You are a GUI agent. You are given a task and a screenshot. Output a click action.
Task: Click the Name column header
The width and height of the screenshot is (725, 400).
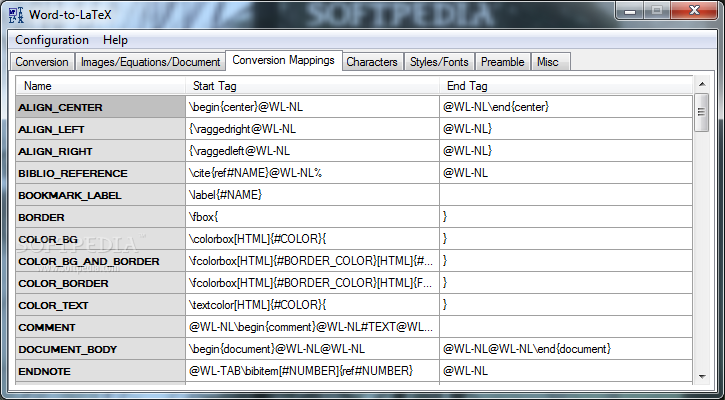[x=101, y=86]
